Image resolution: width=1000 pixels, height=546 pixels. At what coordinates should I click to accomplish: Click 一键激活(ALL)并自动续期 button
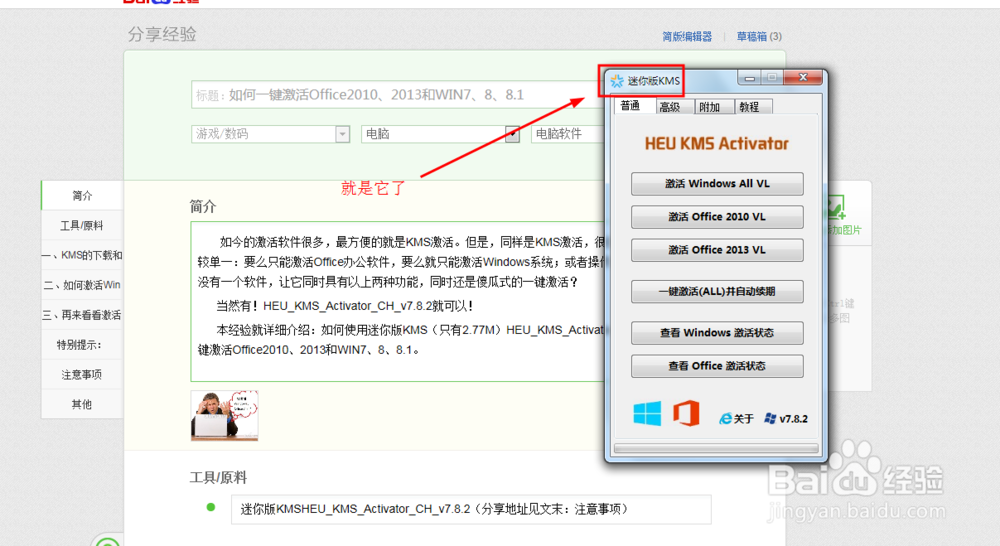tap(717, 291)
